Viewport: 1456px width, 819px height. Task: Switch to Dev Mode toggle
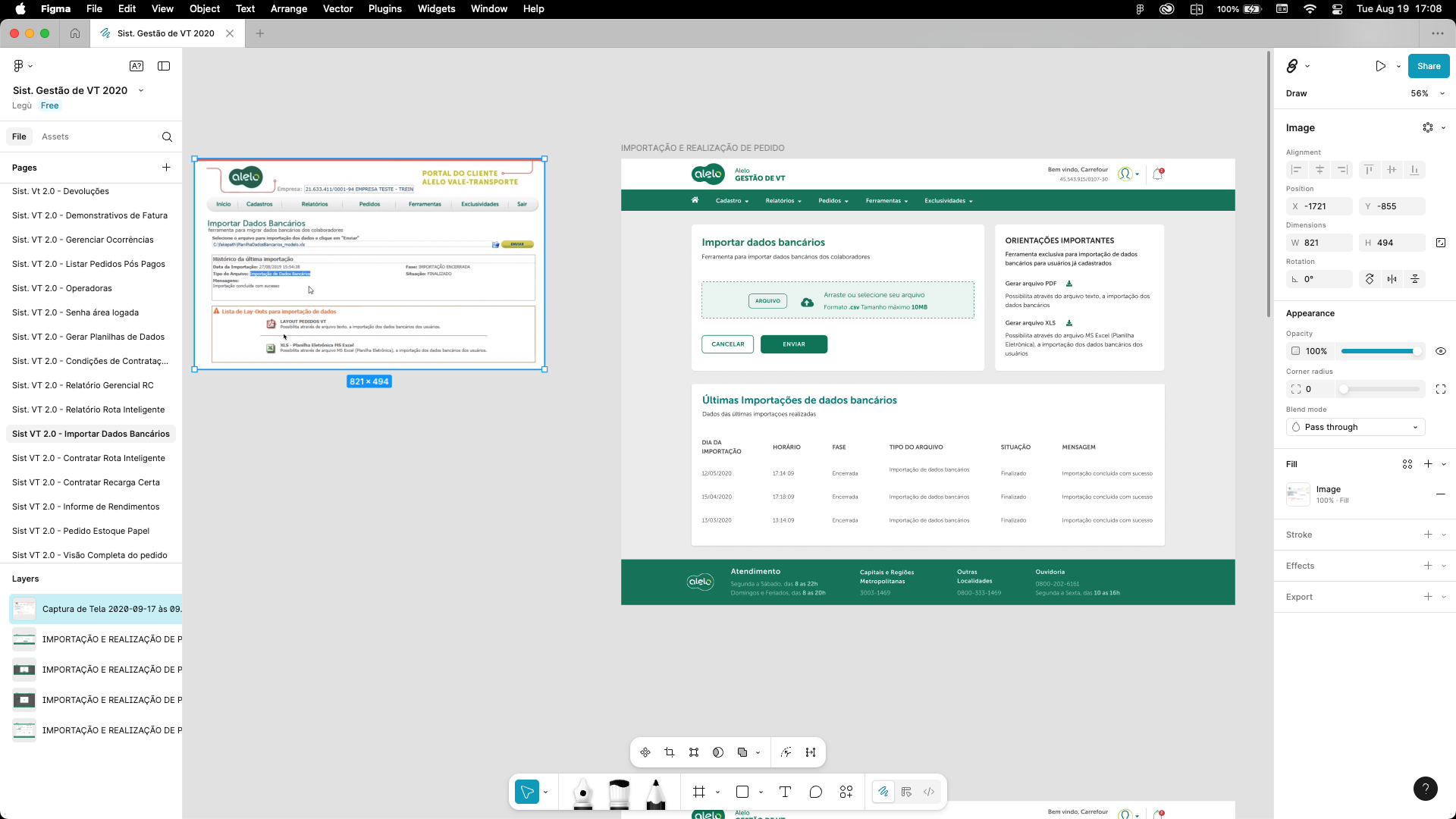[929, 792]
